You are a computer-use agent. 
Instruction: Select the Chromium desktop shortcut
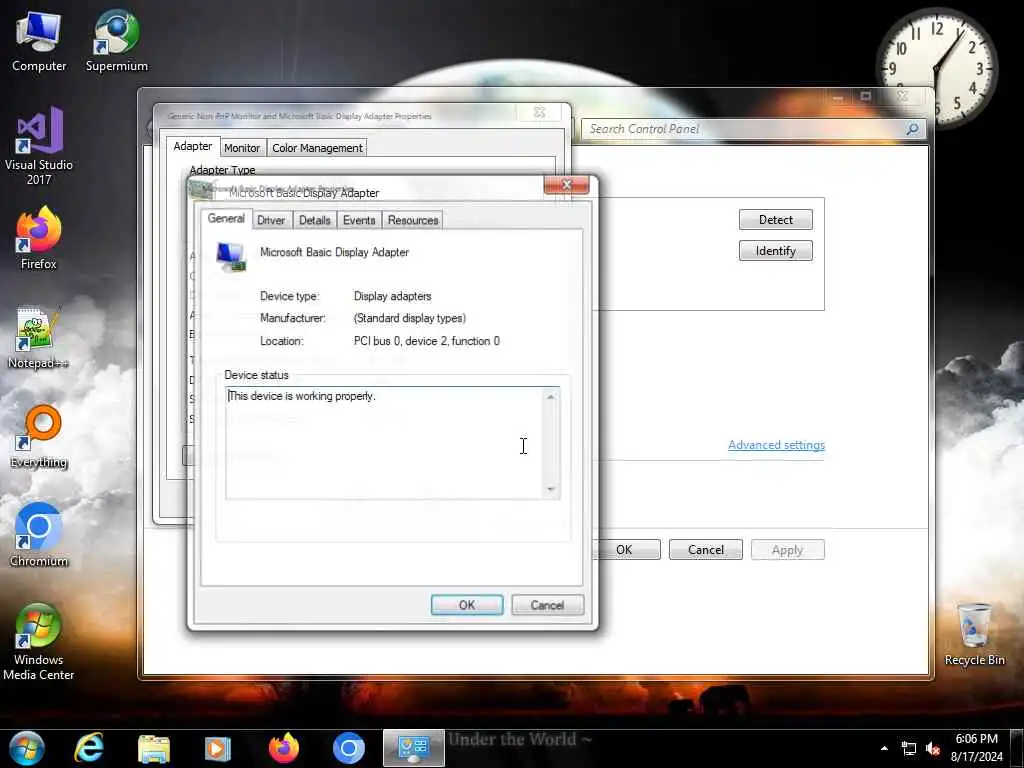(x=39, y=536)
